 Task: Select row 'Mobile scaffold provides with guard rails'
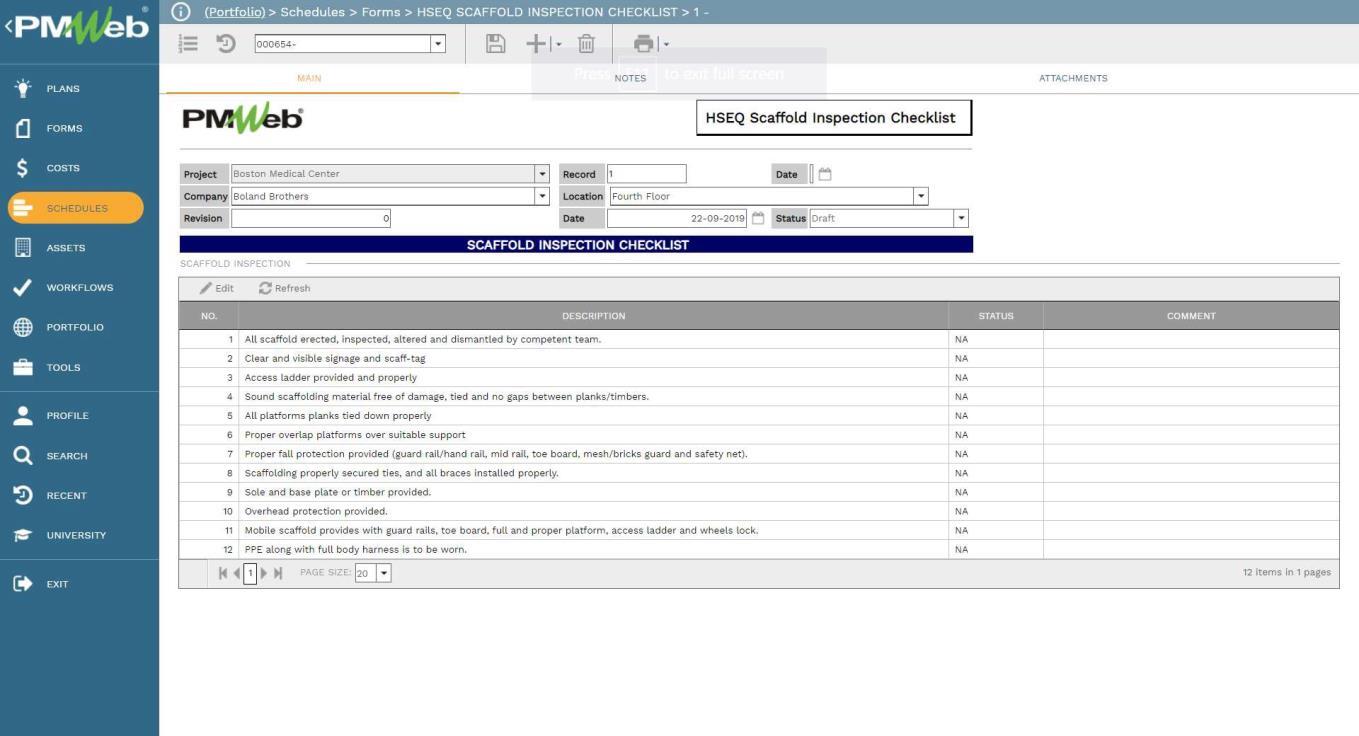coord(759,530)
